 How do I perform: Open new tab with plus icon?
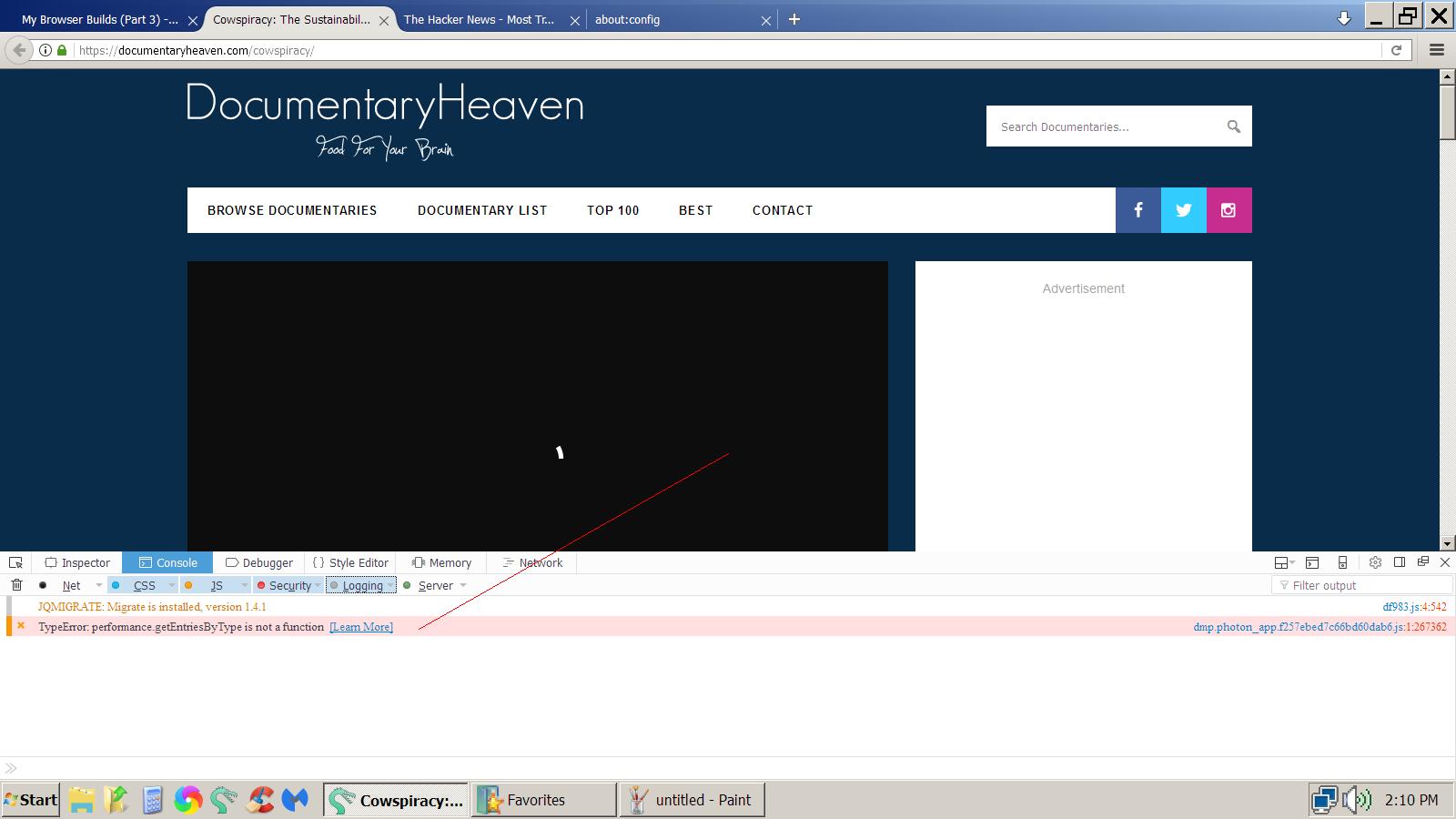[x=794, y=19]
